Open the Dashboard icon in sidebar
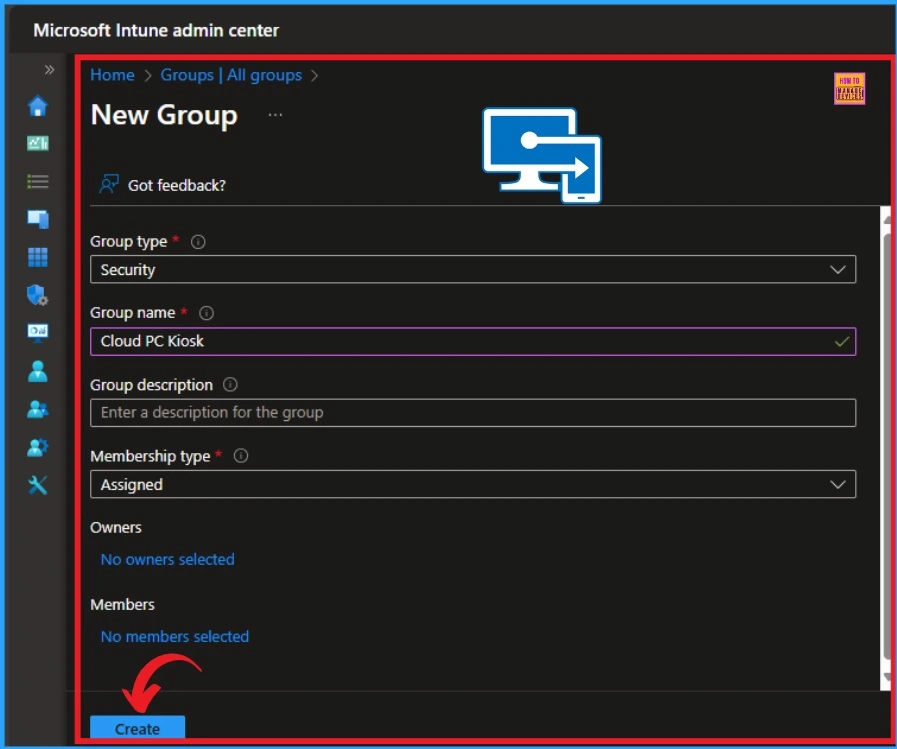The image size is (897, 749). [x=38, y=143]
